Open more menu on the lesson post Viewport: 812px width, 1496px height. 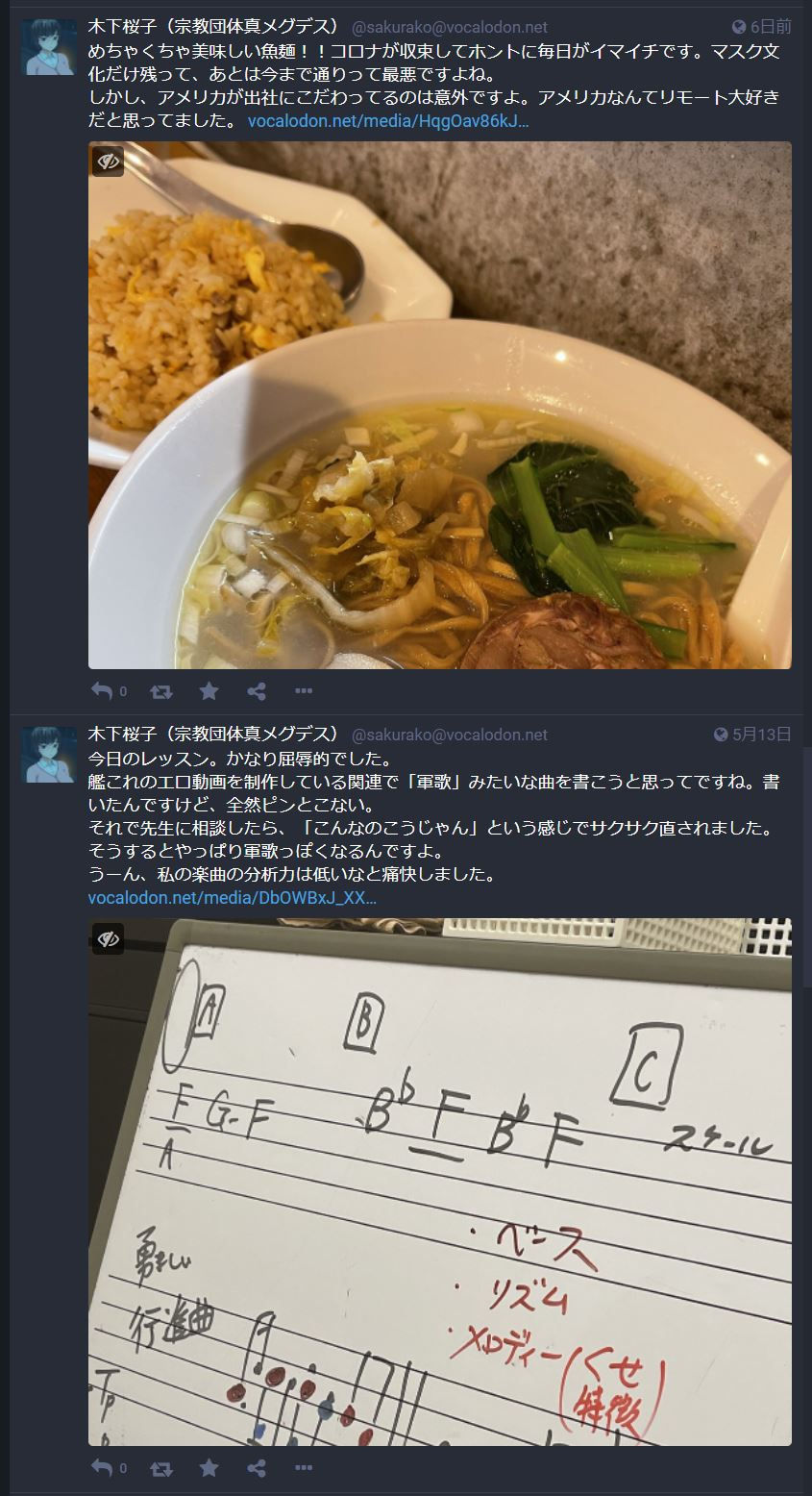tap(304, 1467)
